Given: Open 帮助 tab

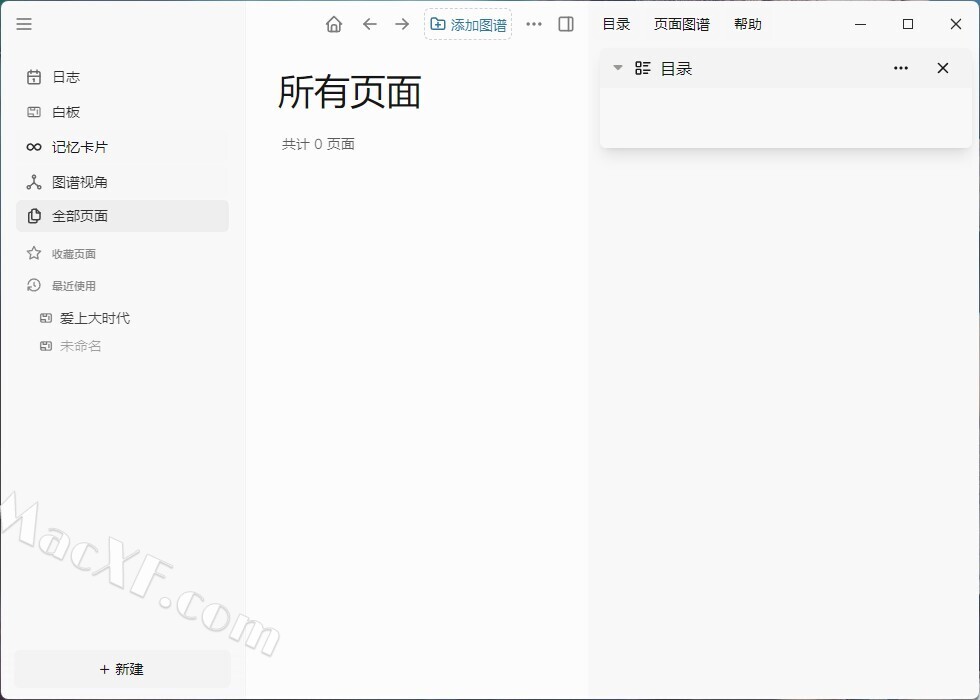Looking at the screenshot, I should pyautogui.click(x=748, y=24).
